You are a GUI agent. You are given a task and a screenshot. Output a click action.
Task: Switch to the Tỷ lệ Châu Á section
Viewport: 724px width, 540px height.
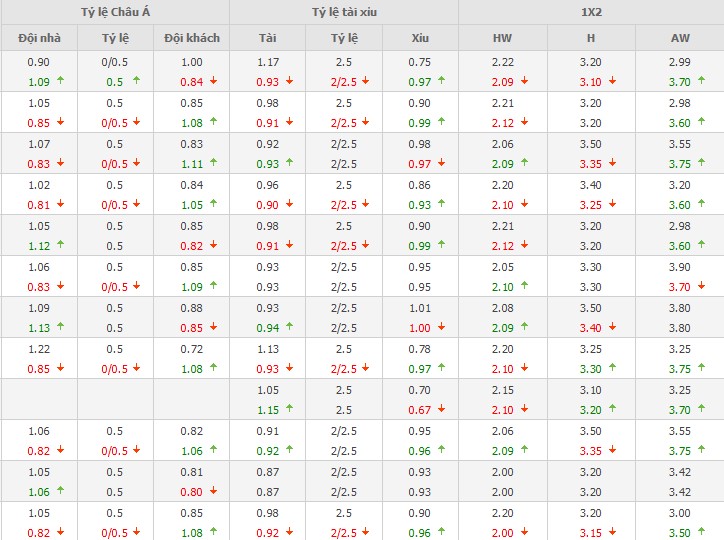click(114, 12)
